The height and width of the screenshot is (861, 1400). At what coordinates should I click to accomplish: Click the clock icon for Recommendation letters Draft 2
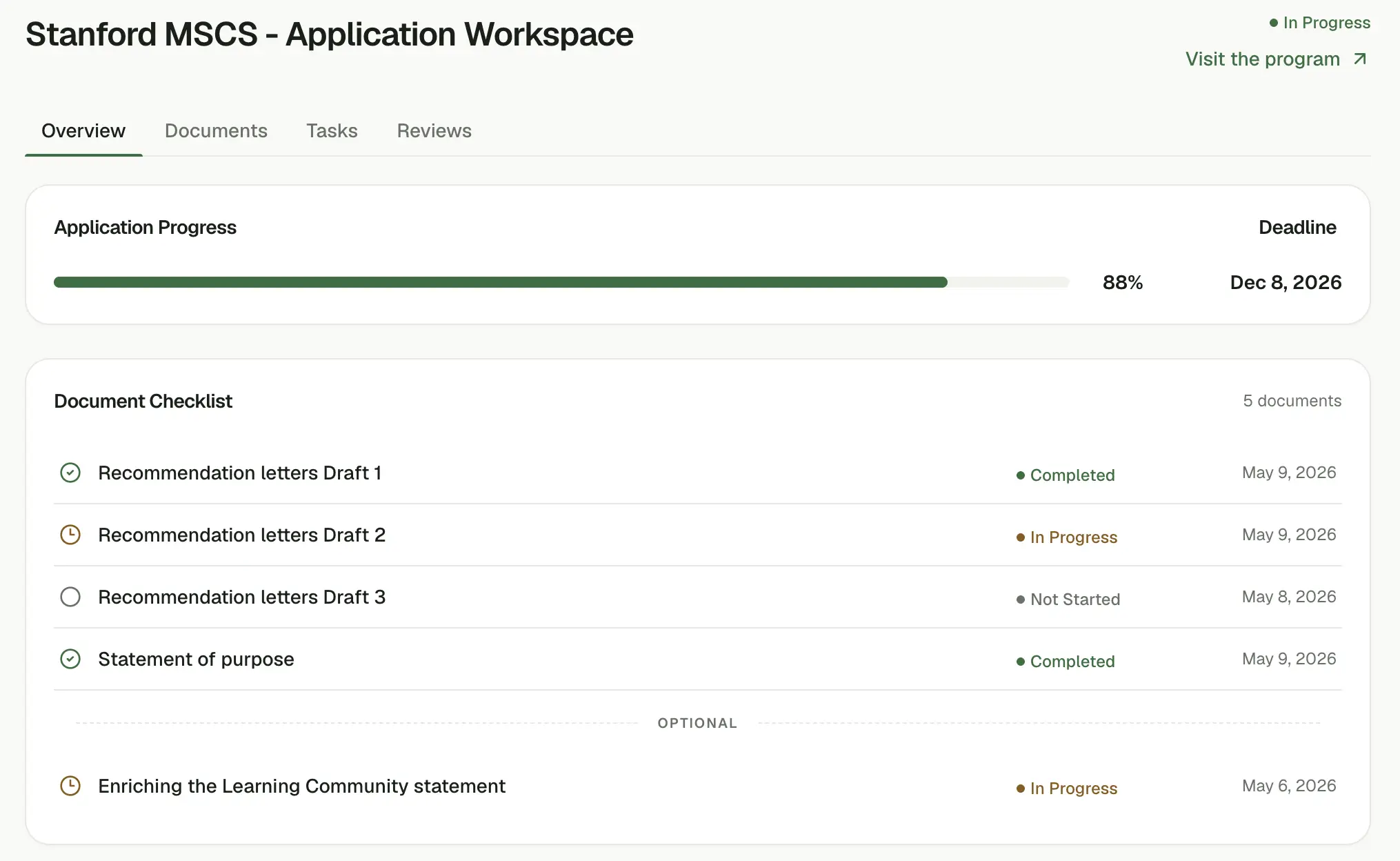[x=70, y=535]
